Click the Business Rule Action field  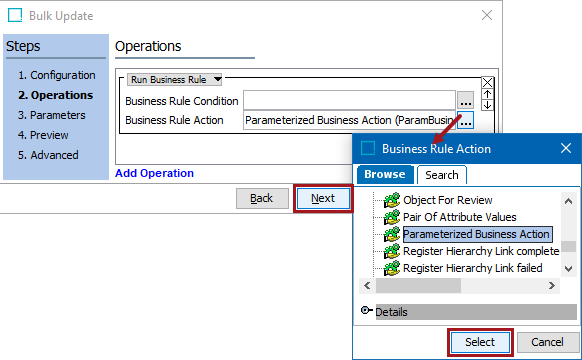point(349,120)
